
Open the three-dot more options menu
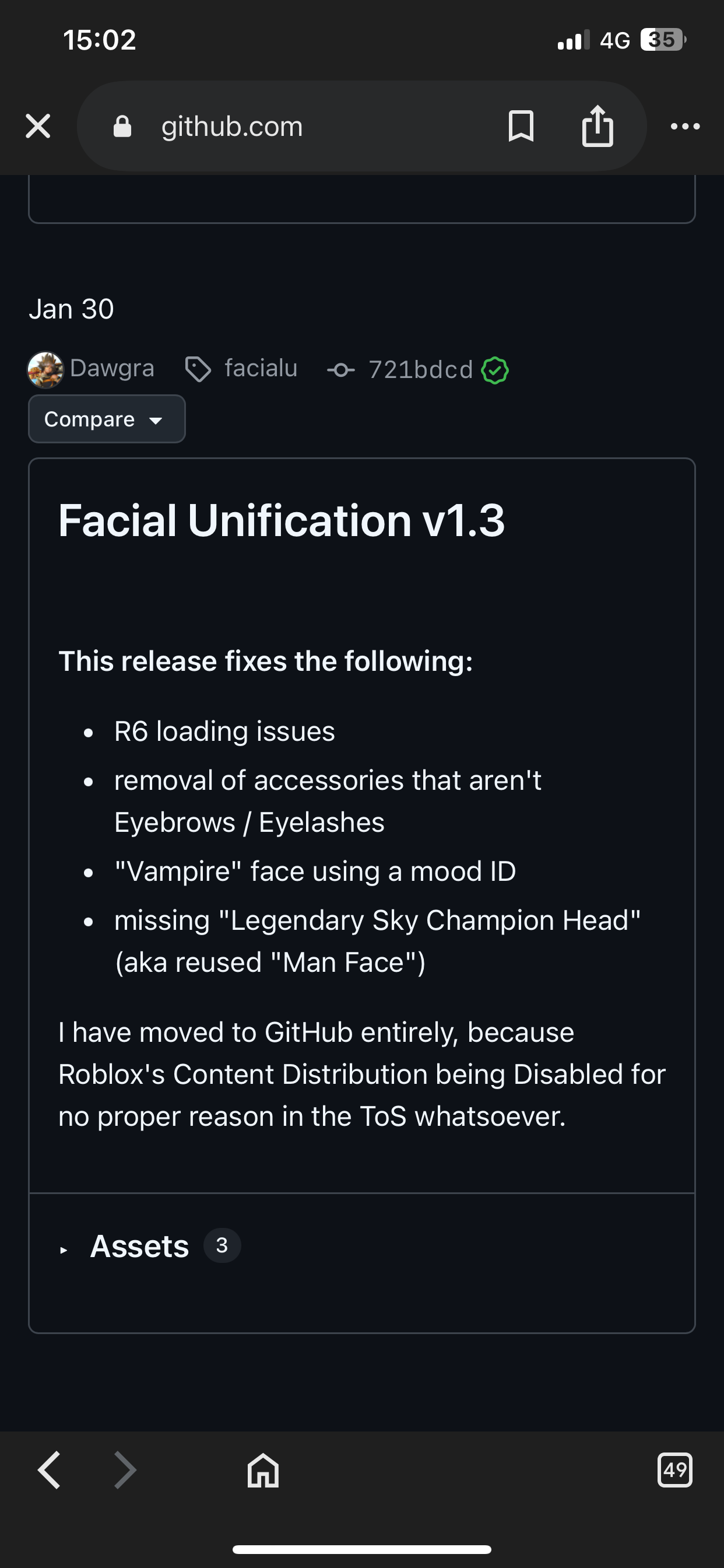click(x=685, y=127)
